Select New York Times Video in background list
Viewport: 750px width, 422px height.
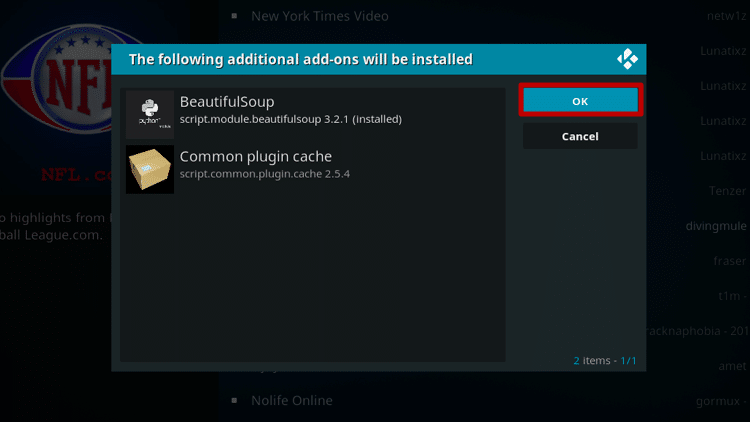[320, 16]
